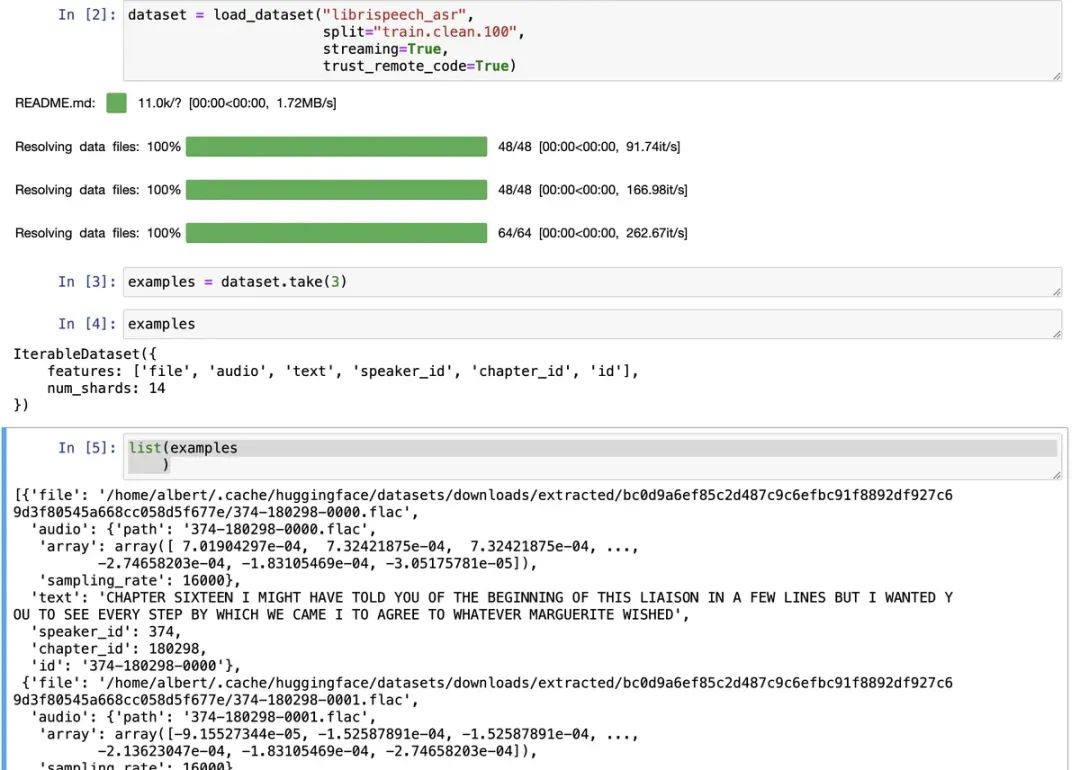
Task: Click the In [4] examples code cell
Action: [x=592, y=324]
